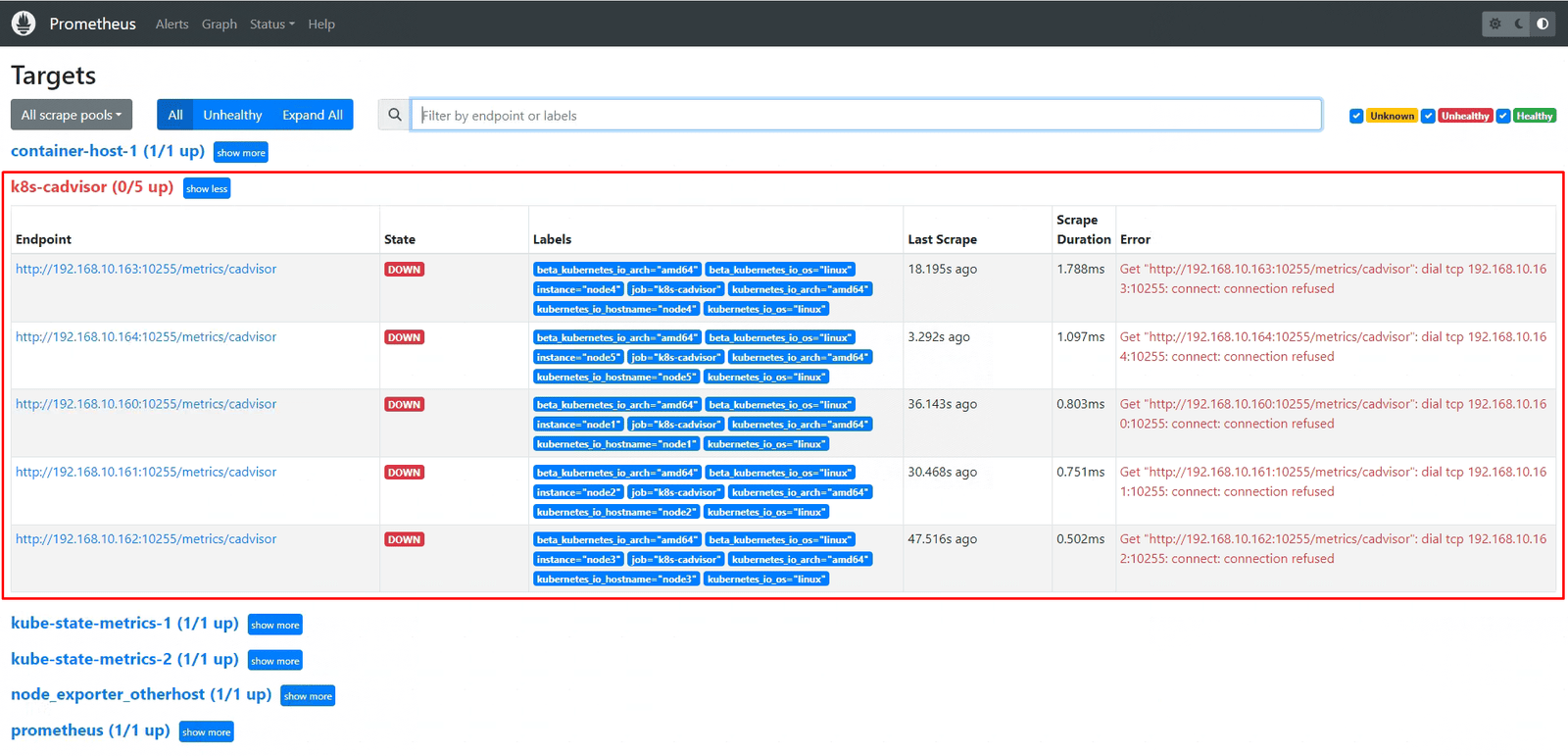Click job="k8s-cadvisor" label in node5 row
The height and width of the screenshot is (756, 1568).
[x=675, y=357]
